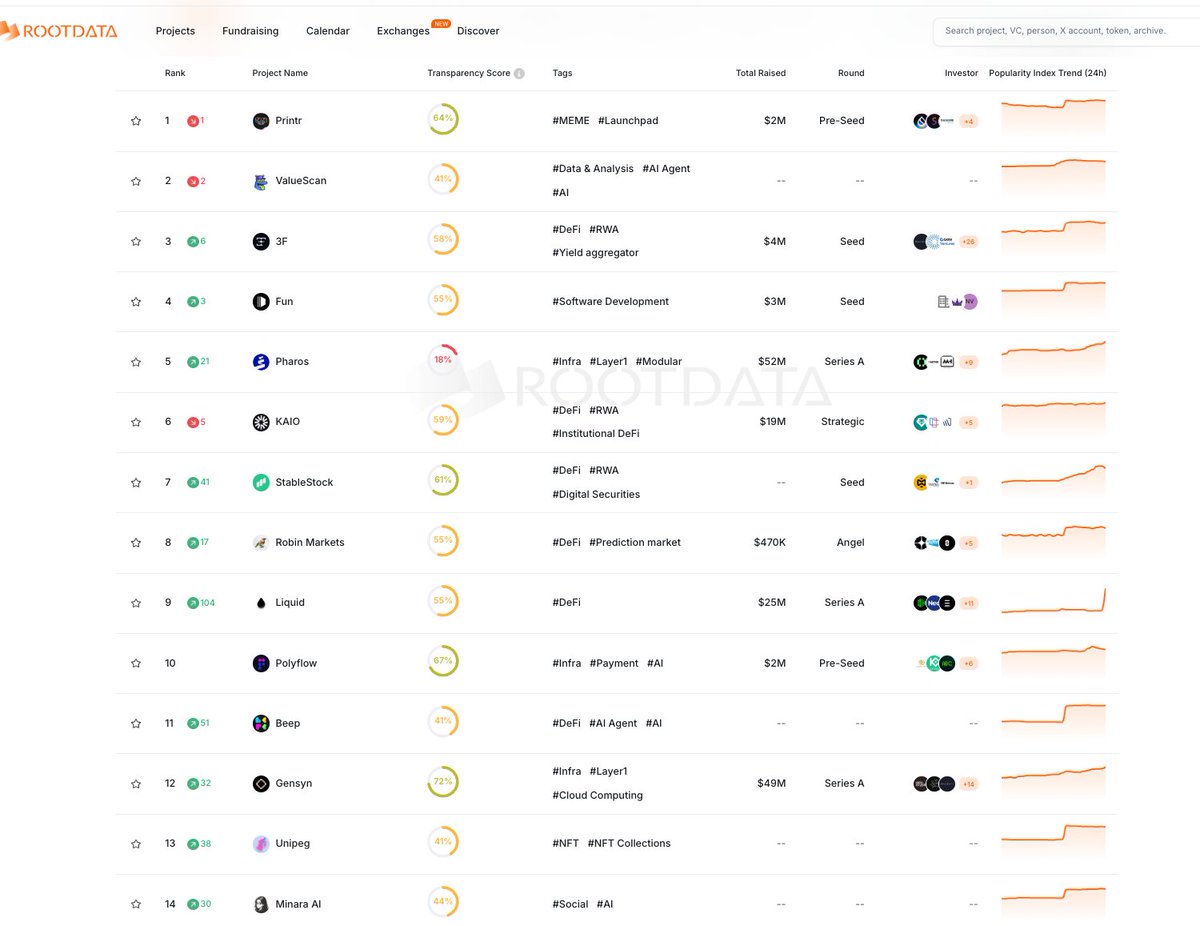Sort by the Total Raised column

(x=760, y=73)
